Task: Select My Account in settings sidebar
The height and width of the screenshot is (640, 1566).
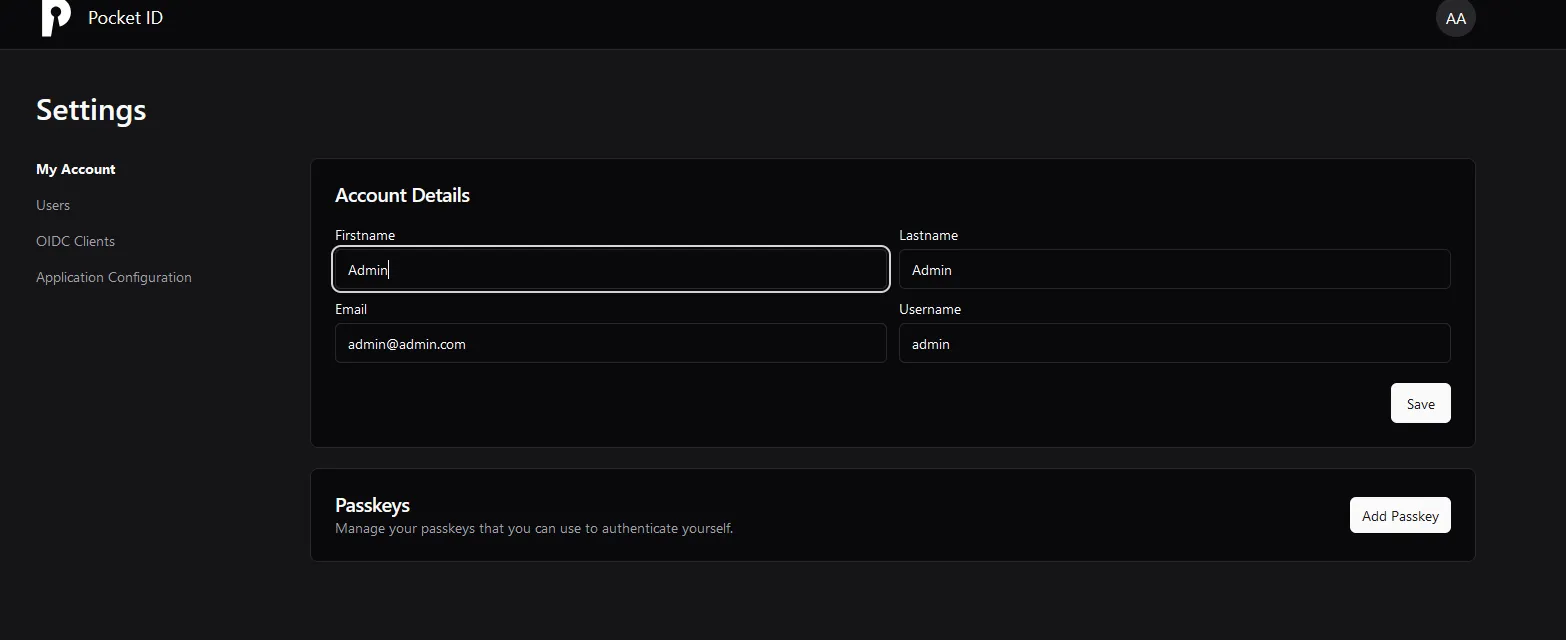Action: [76, 169]
